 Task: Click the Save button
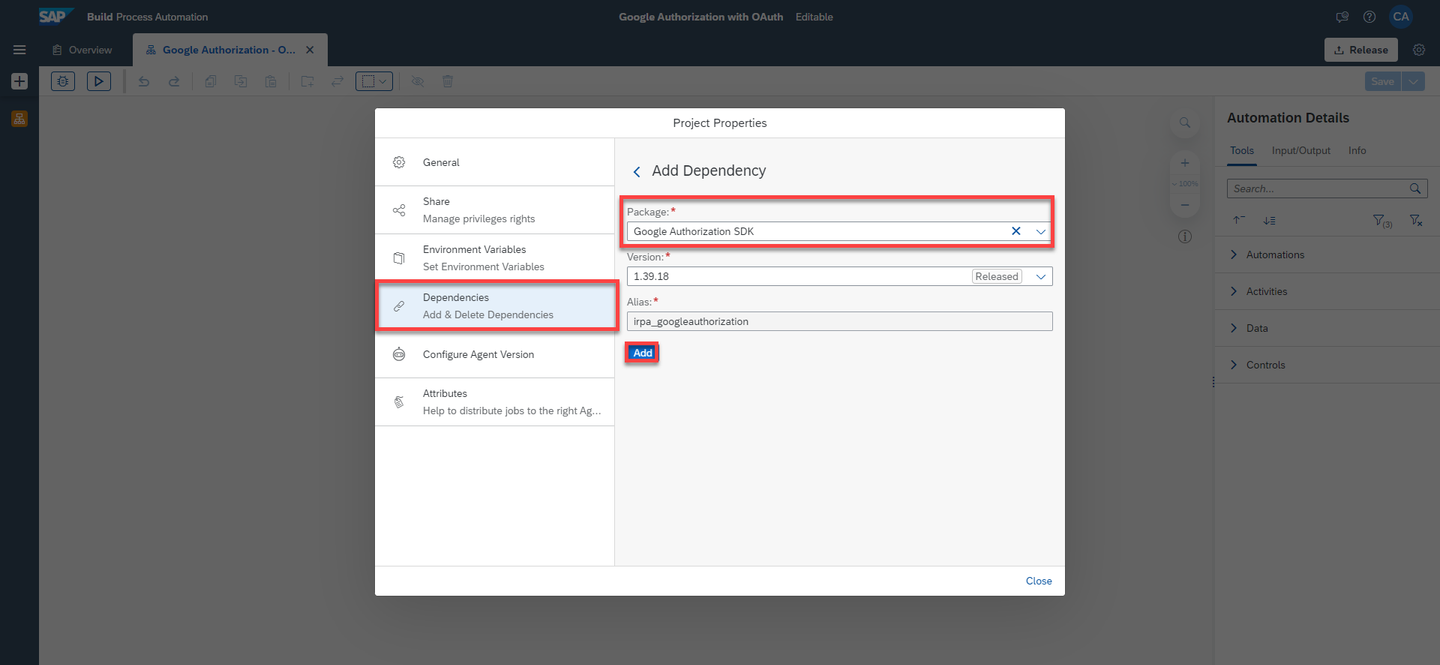pos(1382,82)
